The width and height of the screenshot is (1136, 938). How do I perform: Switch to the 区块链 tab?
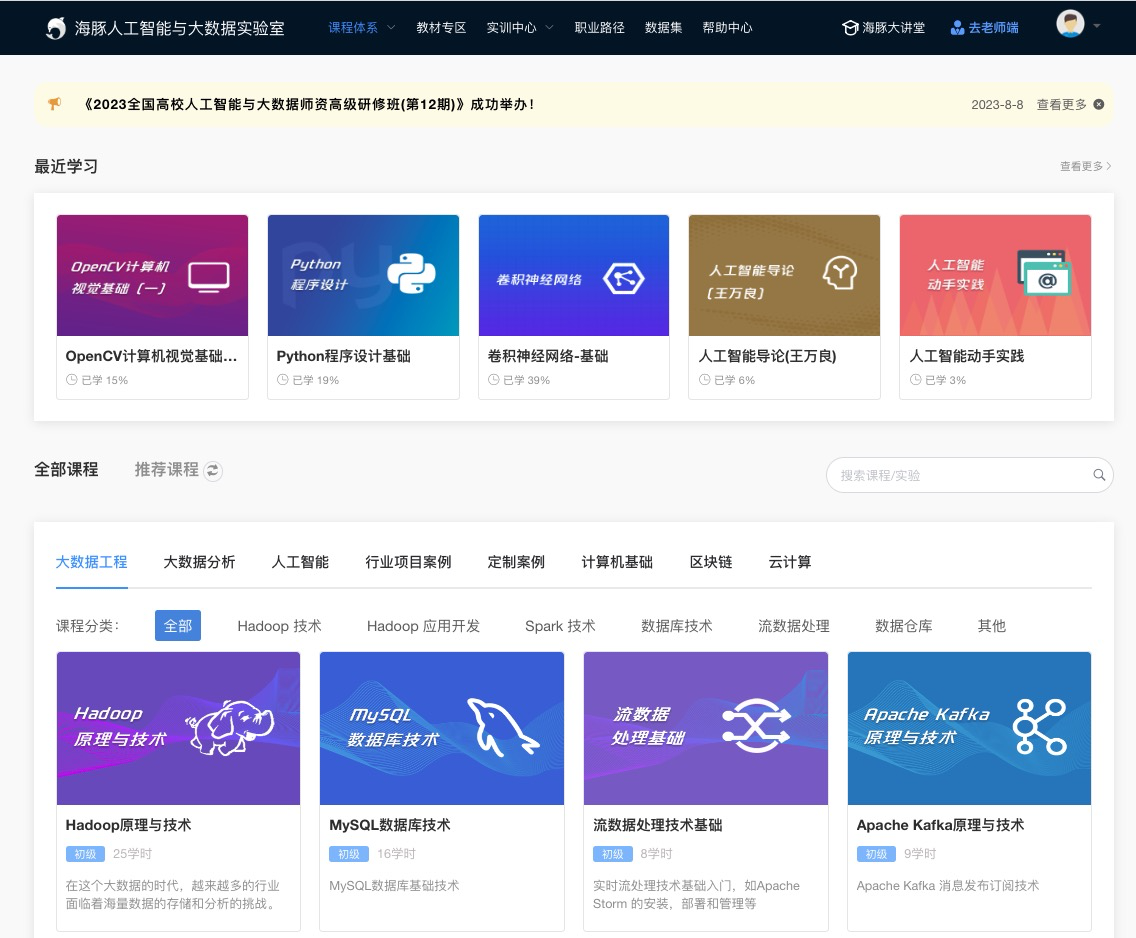pyautogui.click(x=711, y=562)
